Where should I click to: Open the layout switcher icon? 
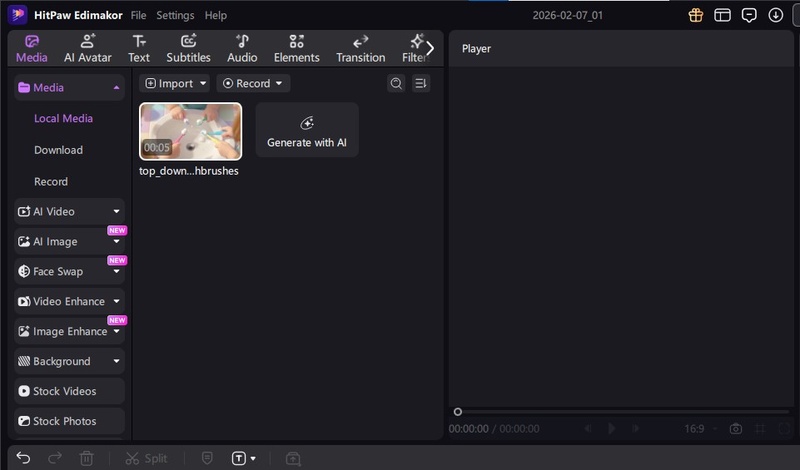(722, 15)
